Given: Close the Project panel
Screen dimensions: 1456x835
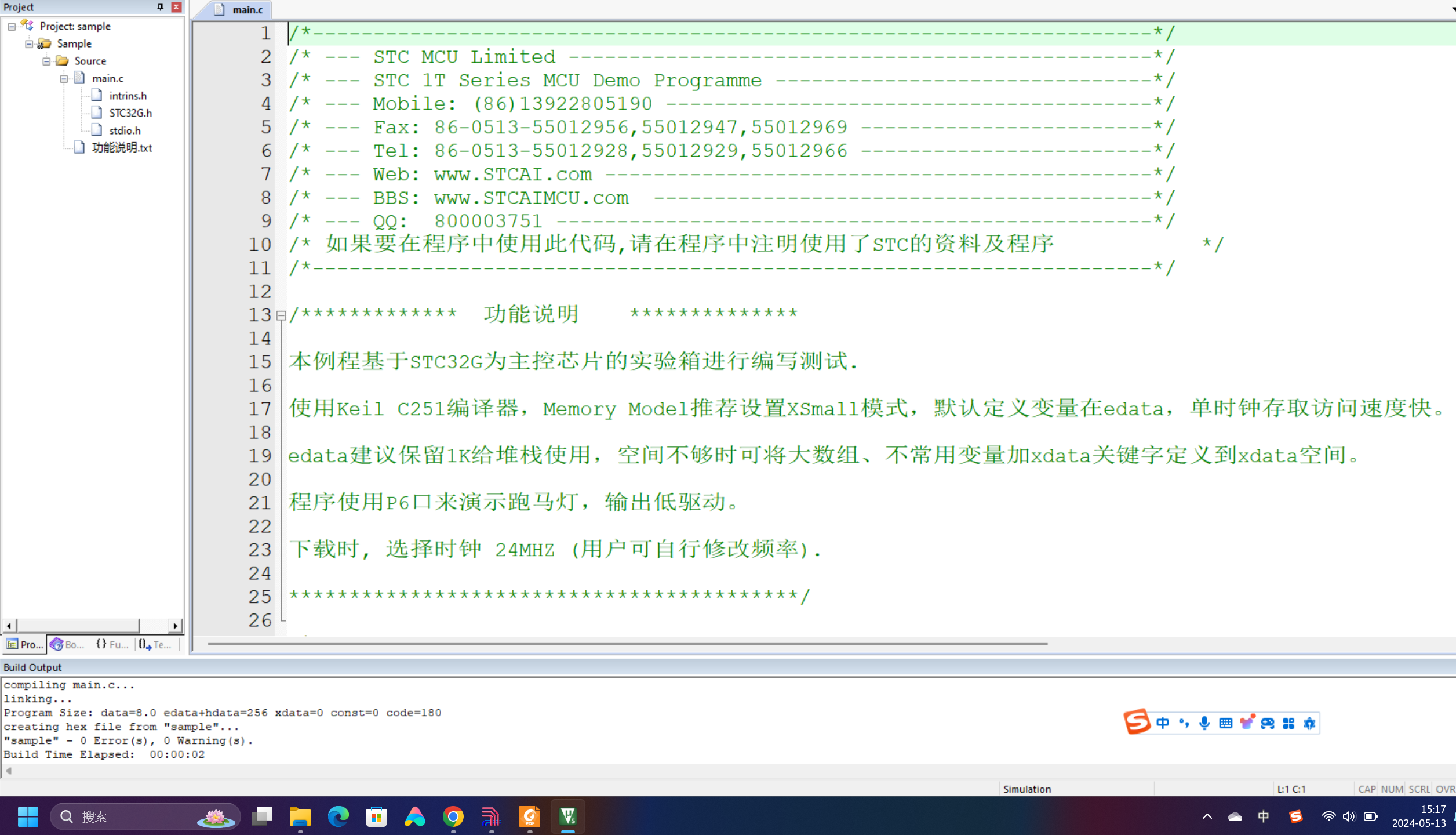Looking at the screenshot, I should [x=176, y=7].
